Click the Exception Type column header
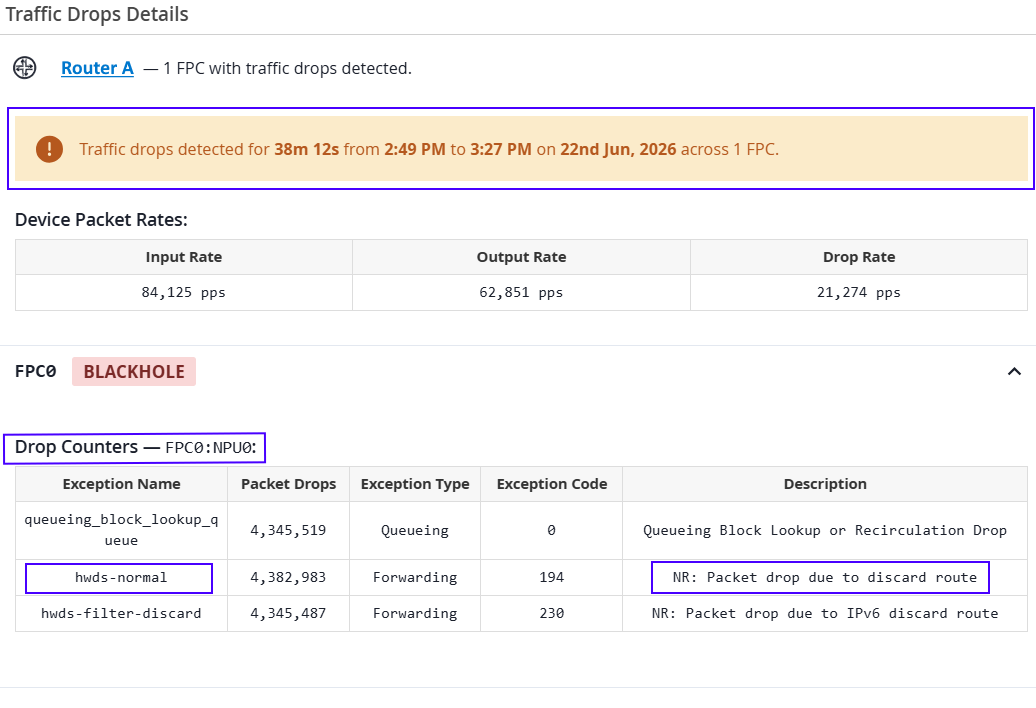 (x=415, y=484)
